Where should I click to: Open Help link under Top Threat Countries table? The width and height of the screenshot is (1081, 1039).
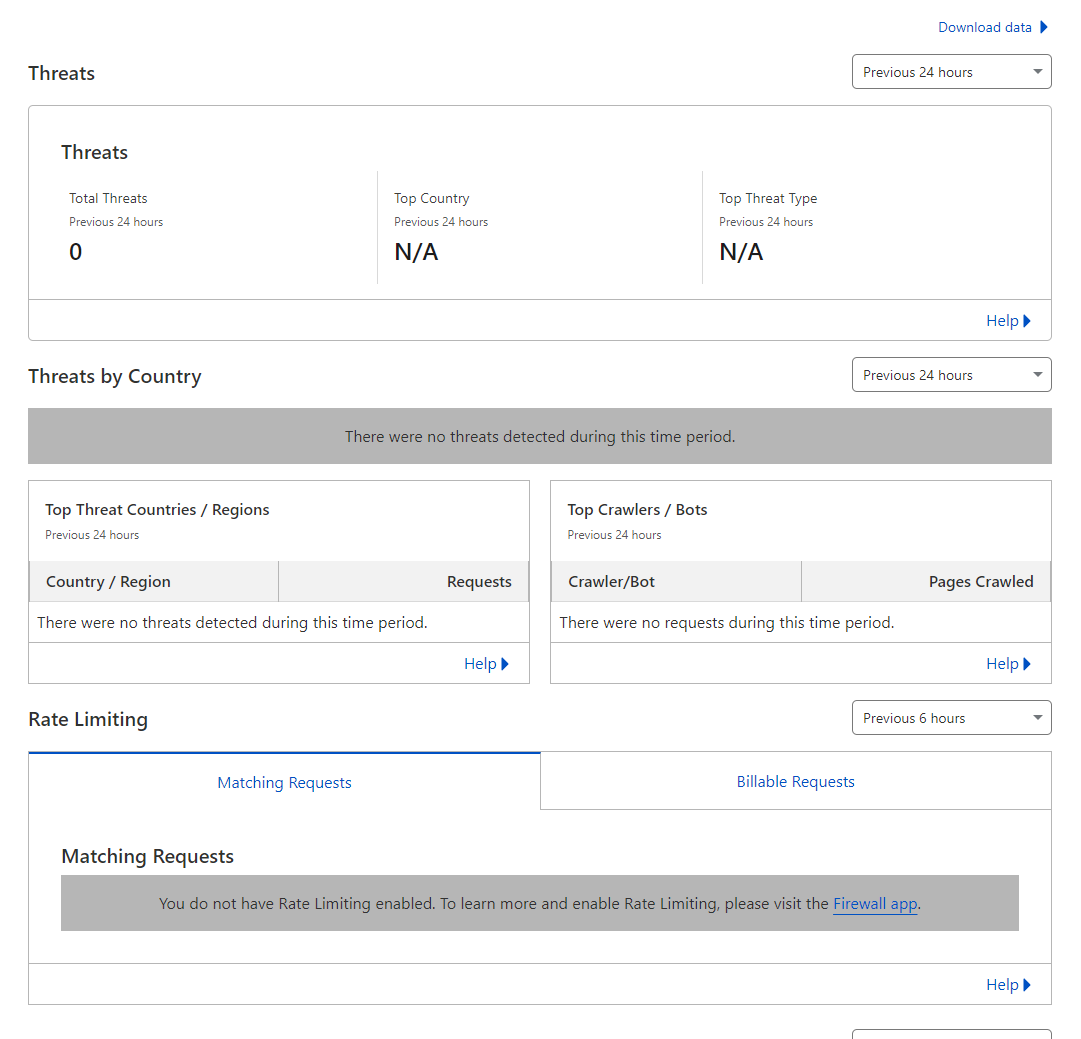(x=486, y=664)
